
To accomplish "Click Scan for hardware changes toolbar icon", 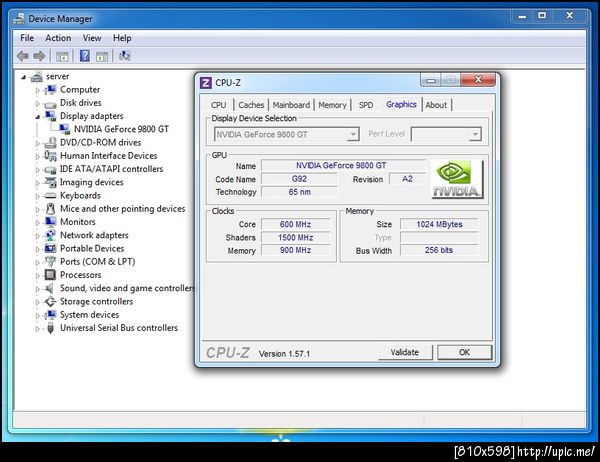I will tap(124, 56).
